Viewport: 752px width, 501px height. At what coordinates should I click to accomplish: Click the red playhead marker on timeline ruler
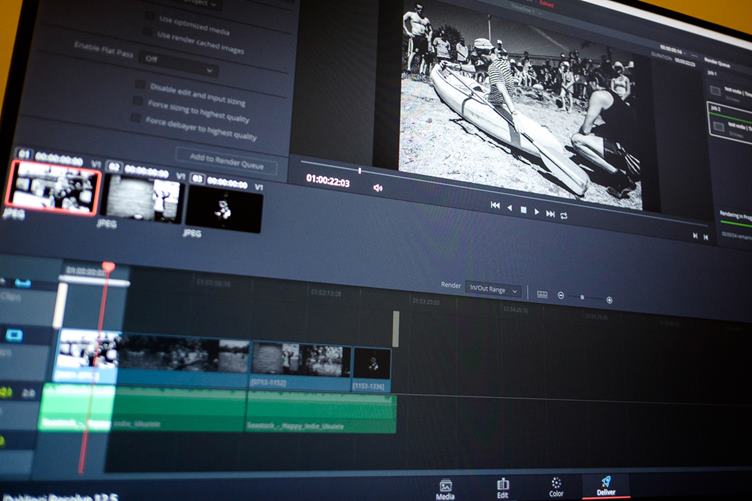point(108,267)
